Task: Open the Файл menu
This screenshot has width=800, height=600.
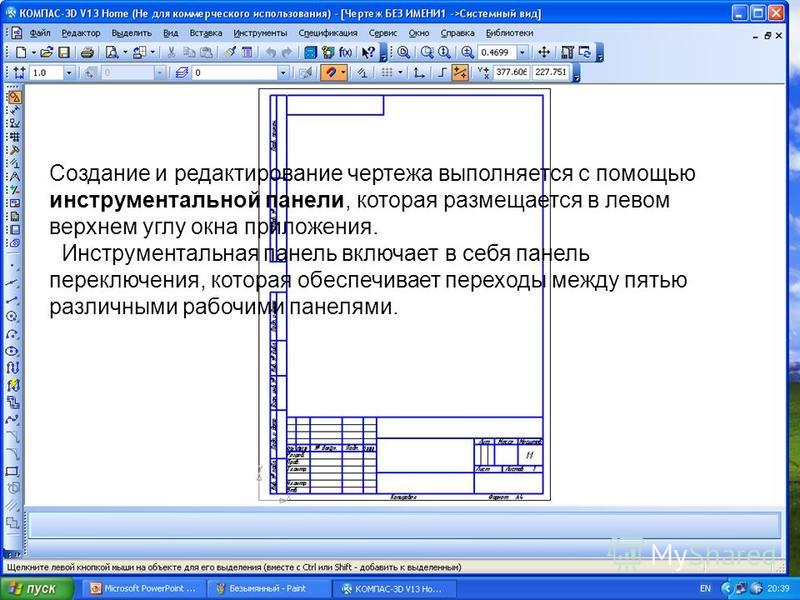Action: [40, 33]
